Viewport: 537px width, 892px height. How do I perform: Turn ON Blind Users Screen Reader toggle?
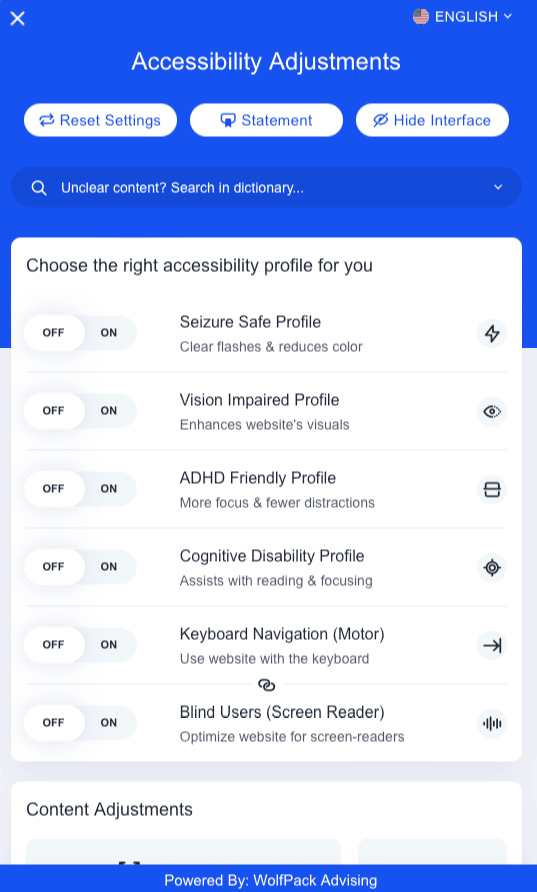tap(109, 722)
